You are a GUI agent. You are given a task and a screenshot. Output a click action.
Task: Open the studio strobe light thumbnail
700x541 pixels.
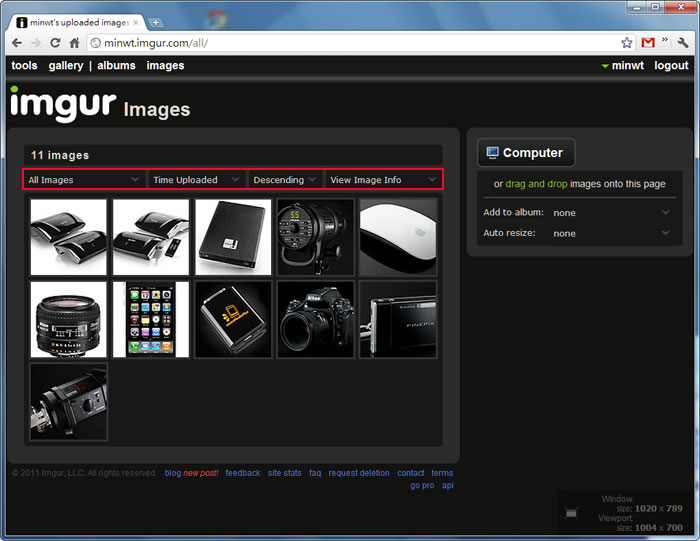point(316,237)
